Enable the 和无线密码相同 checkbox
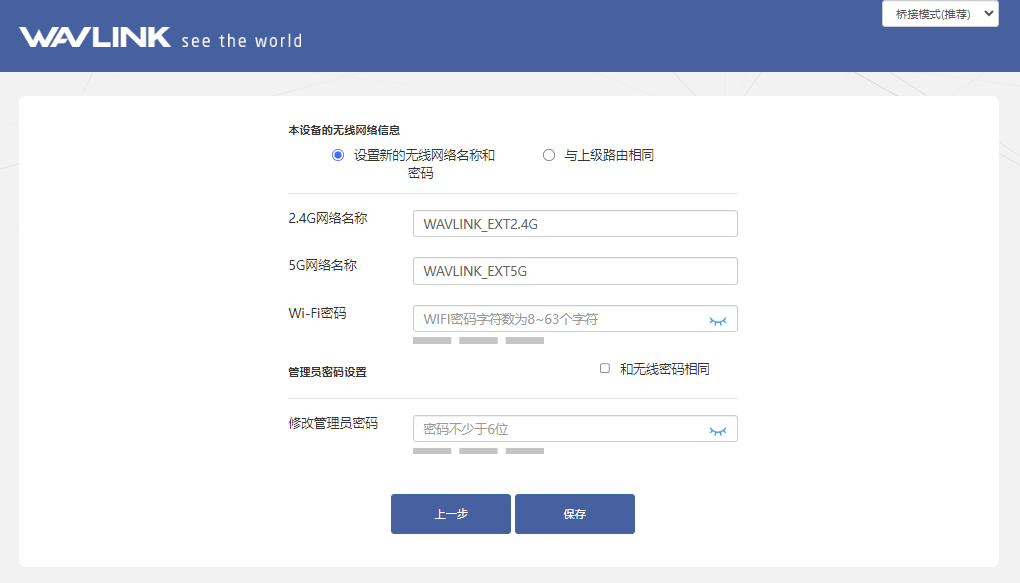The image size is (1020, 583). [x=605, y=368]
